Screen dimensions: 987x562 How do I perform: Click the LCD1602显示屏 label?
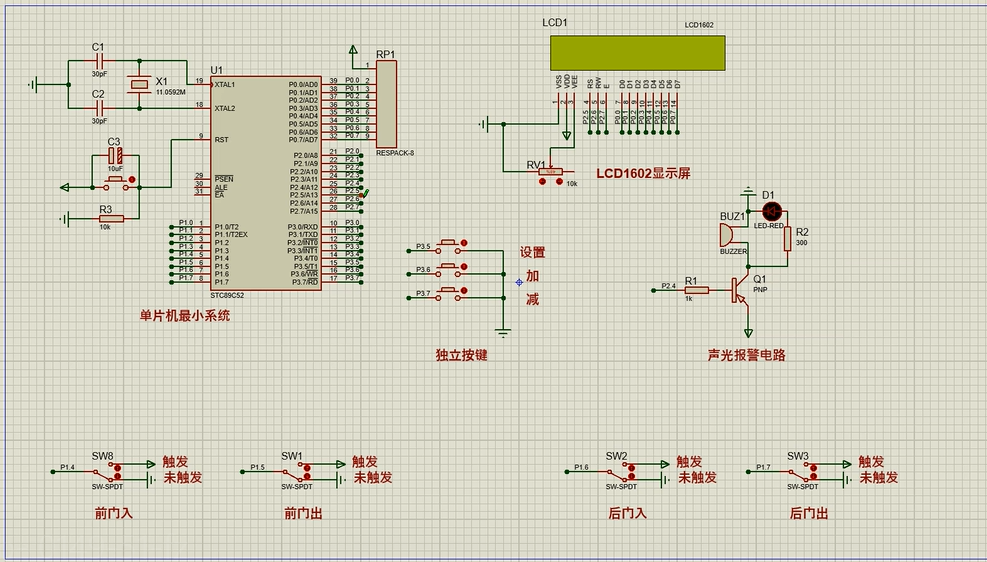[643, 173]
